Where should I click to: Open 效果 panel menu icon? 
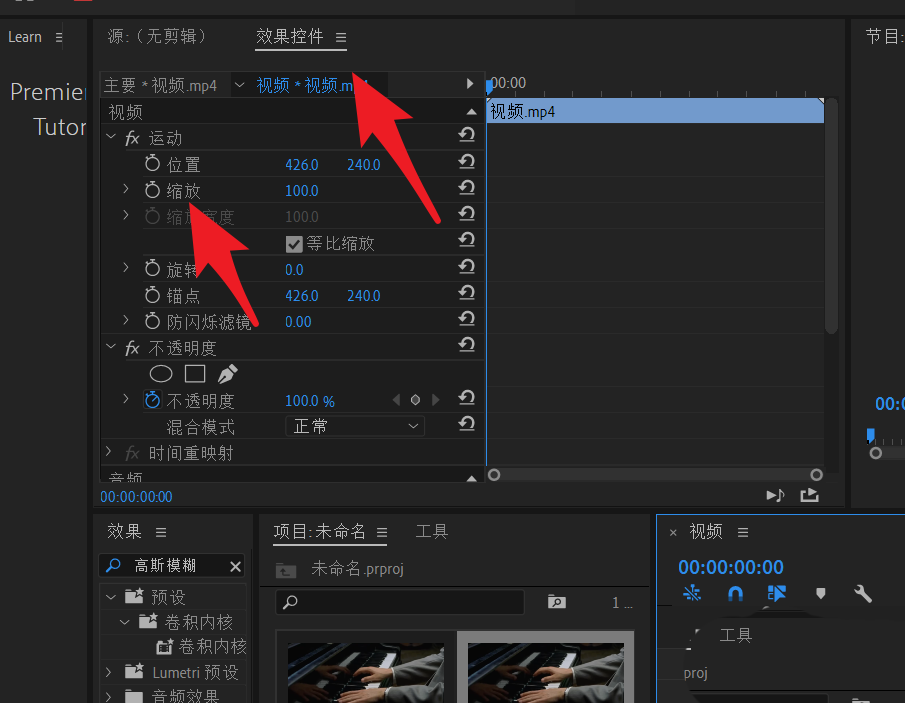click(x=161, y=532)
